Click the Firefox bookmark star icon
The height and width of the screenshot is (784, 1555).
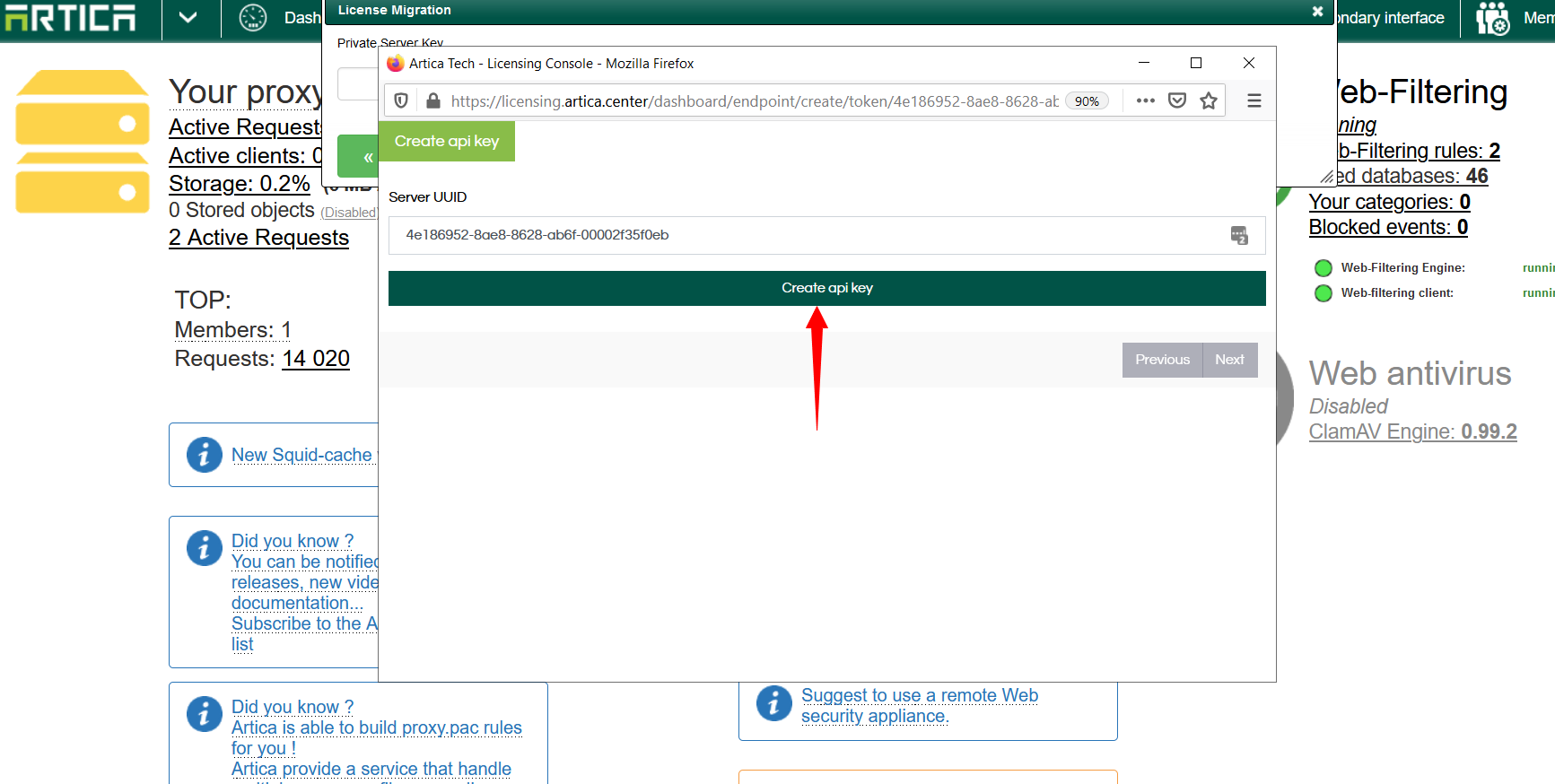coord(1209,100)
